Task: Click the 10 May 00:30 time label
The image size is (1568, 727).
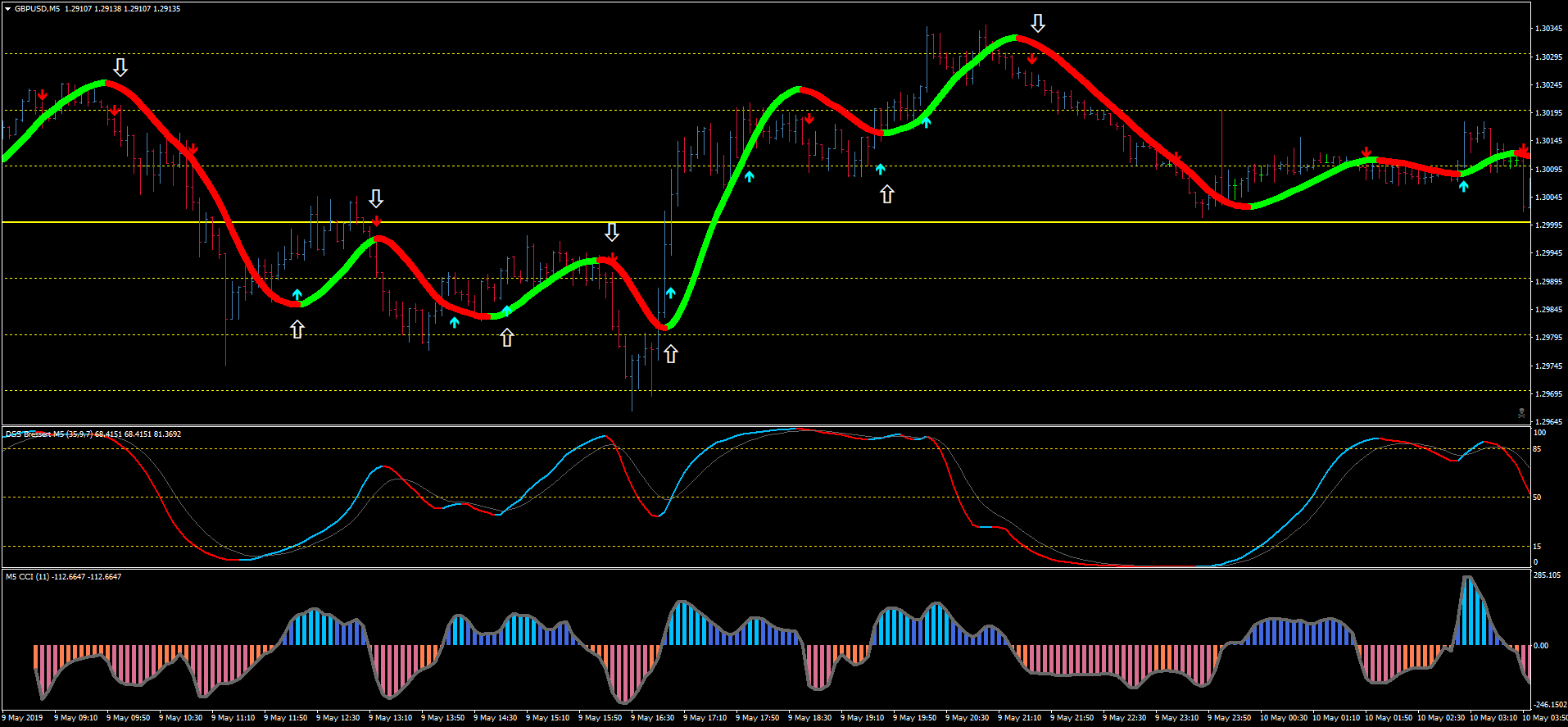Action: (x=1284, y=718)
